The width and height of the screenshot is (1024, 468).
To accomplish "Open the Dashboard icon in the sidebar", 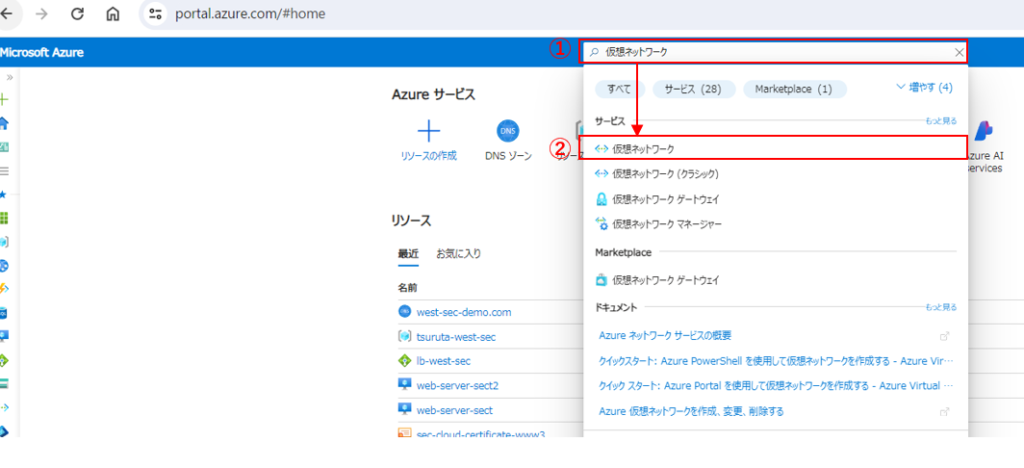I will click(x=4, y=148).
